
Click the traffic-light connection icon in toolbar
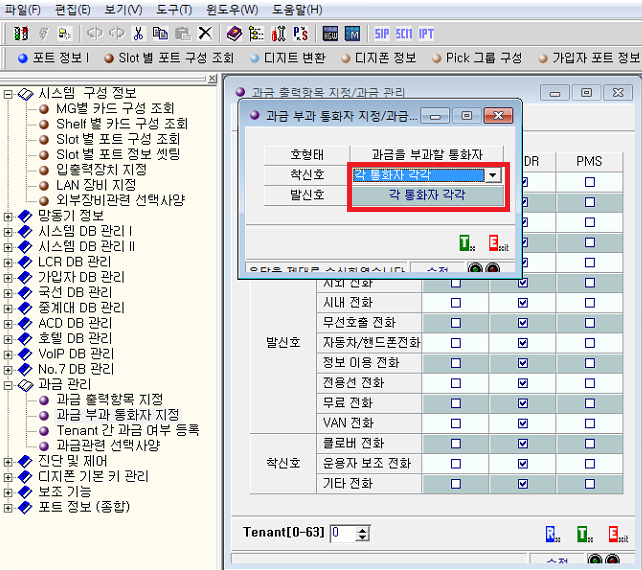[x=21, y=33]
